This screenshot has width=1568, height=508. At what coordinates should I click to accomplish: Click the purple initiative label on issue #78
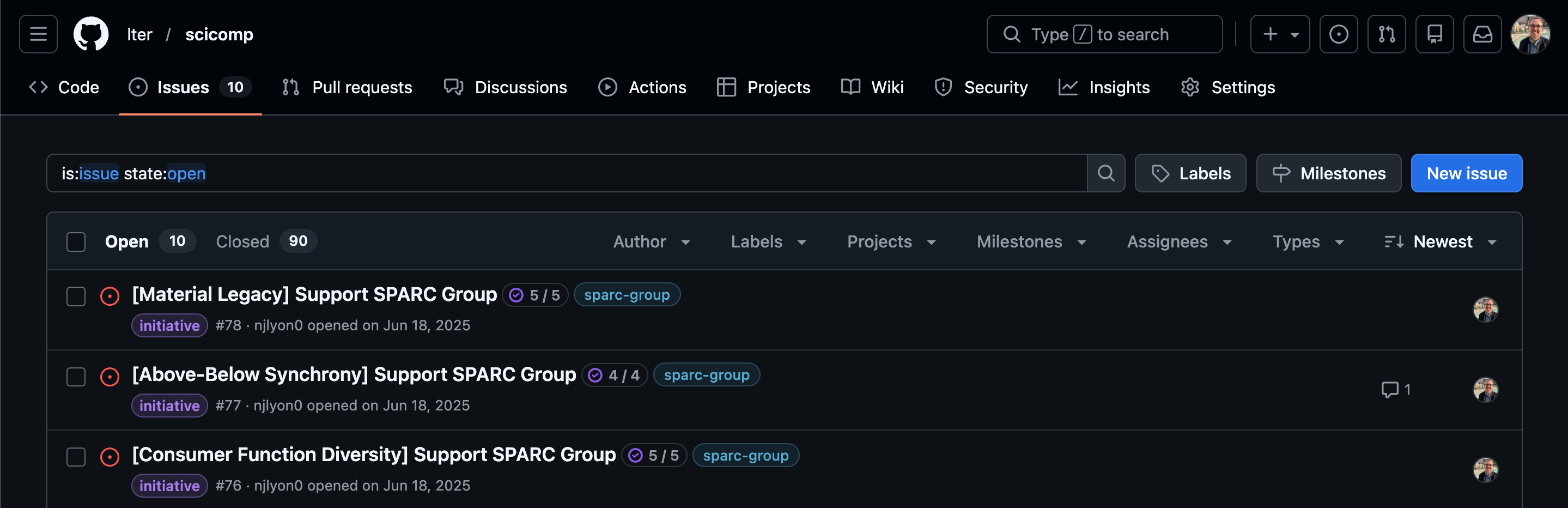tap(169, 326)
